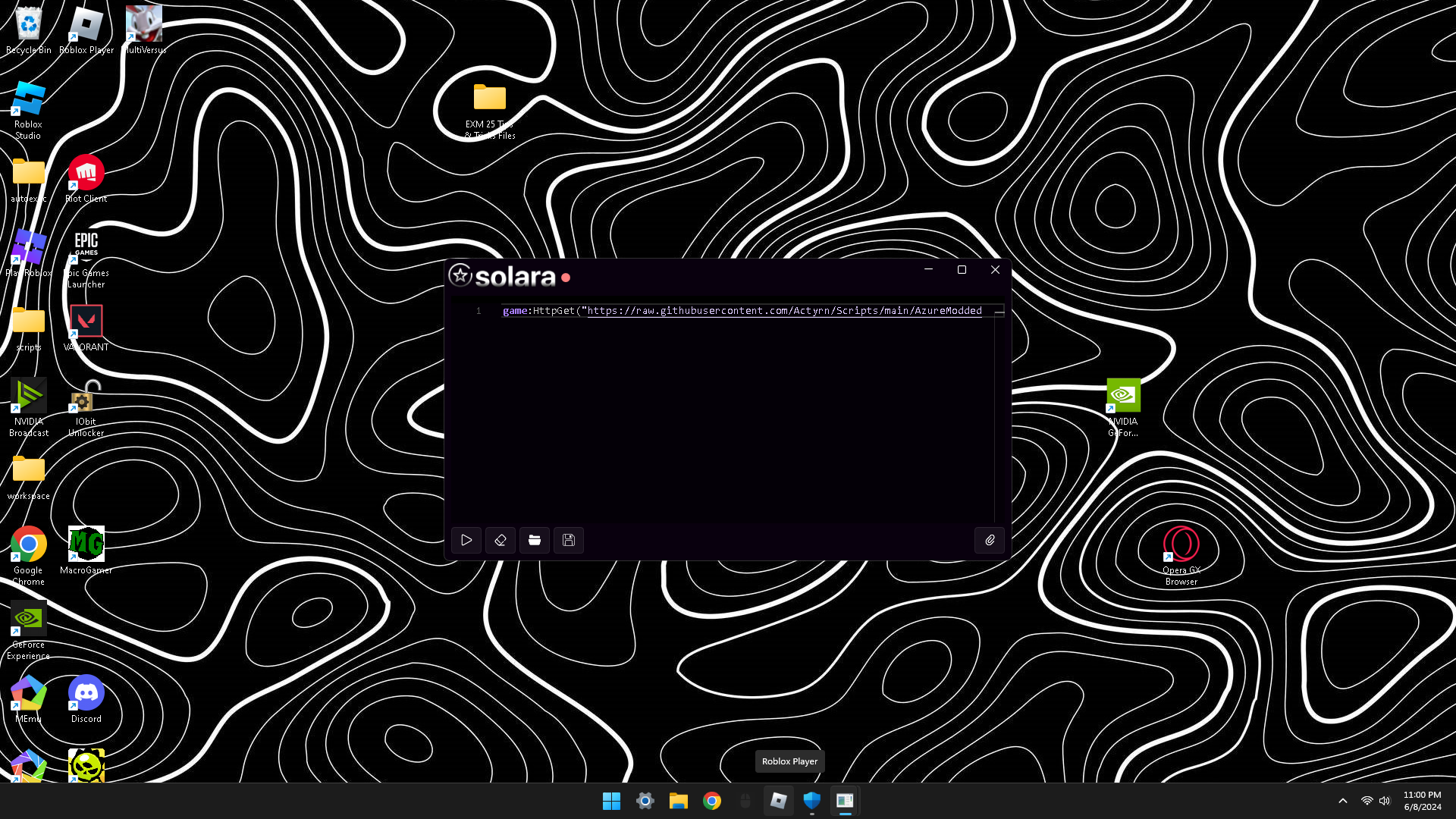Open the Windows Start menu

611,801
